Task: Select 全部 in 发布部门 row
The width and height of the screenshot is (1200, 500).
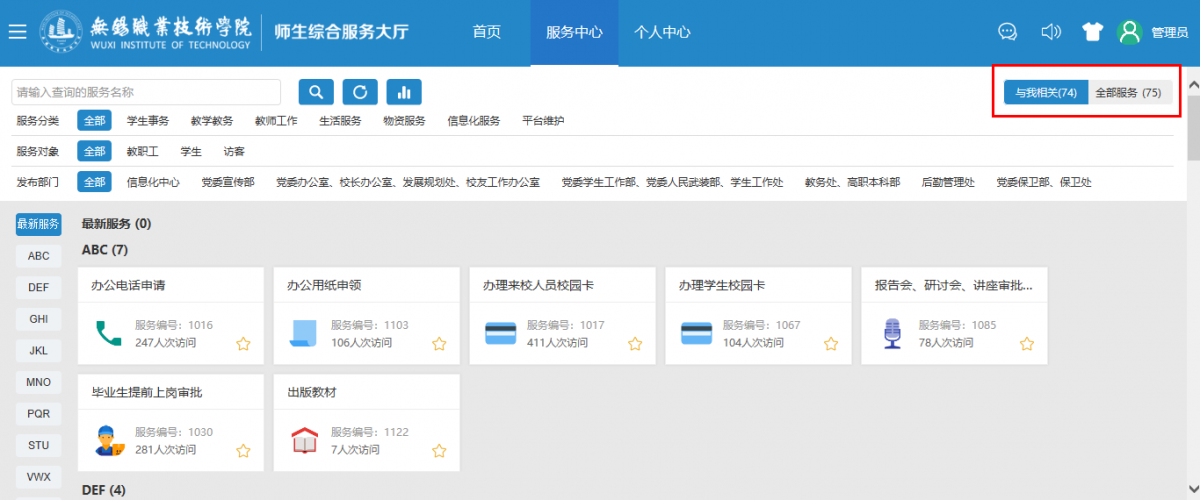Action: (x=94, y=182)
